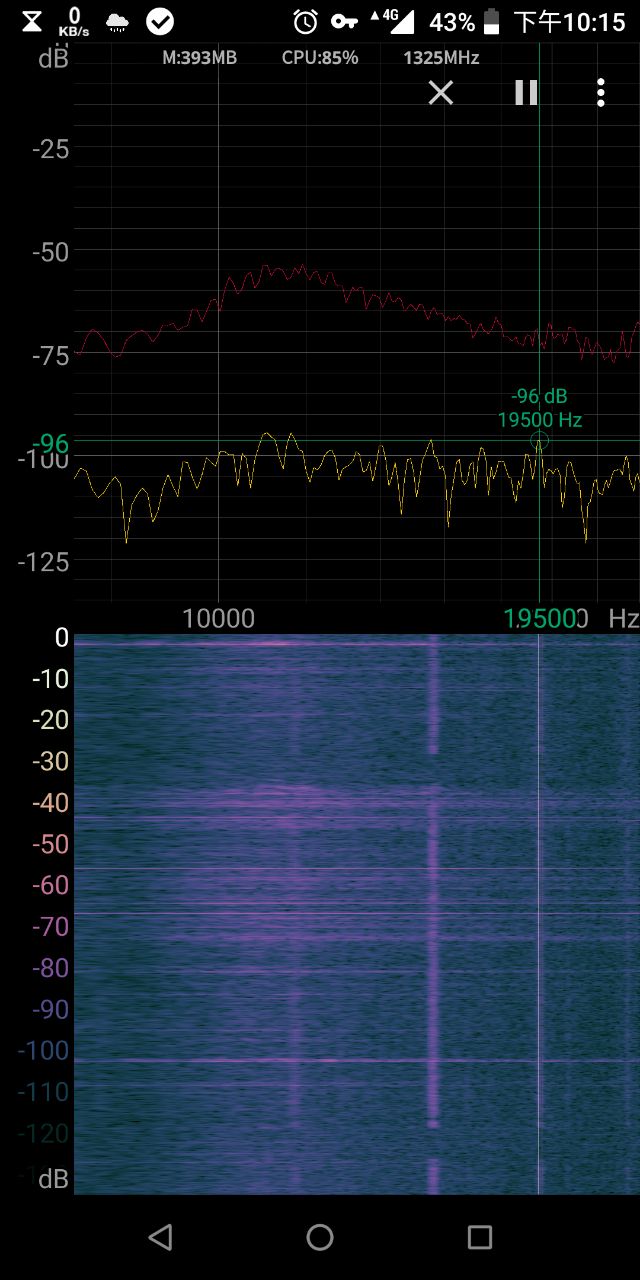
Task: Tap the '-75' dB axis label
Action: point(50,356)
